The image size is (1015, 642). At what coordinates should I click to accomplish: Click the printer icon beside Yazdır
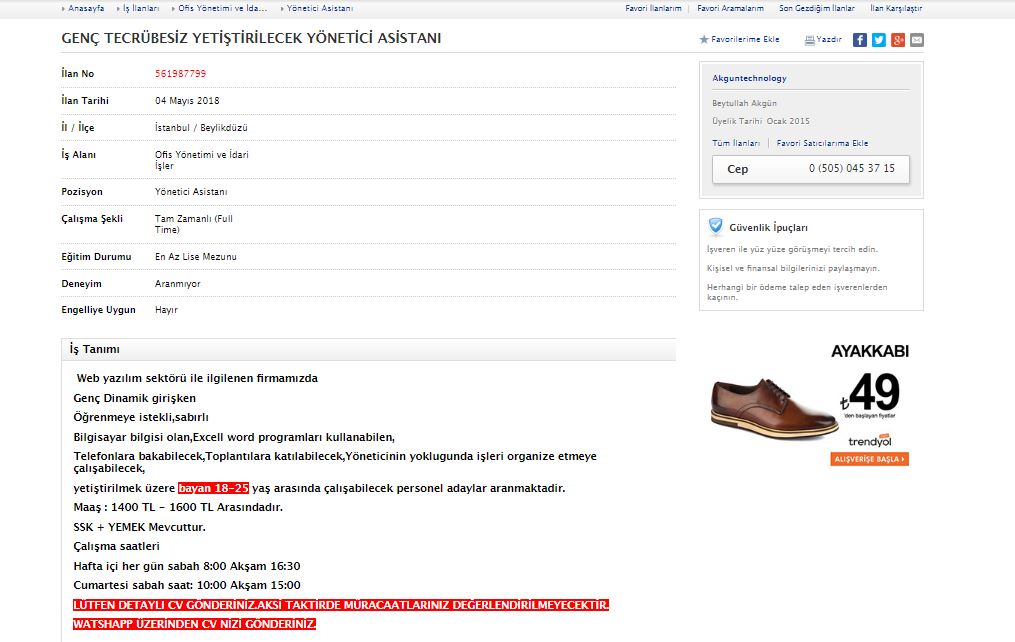809,40
